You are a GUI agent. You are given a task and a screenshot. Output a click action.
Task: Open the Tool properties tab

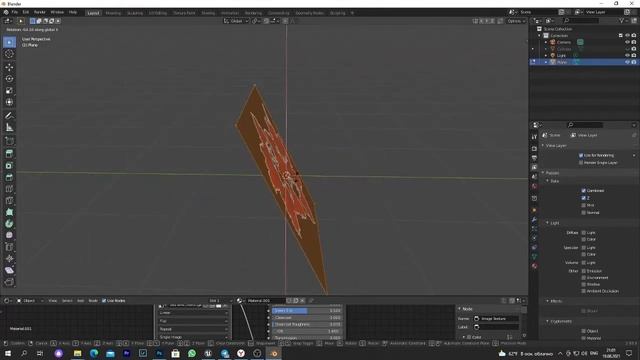(x=534, y=137)
